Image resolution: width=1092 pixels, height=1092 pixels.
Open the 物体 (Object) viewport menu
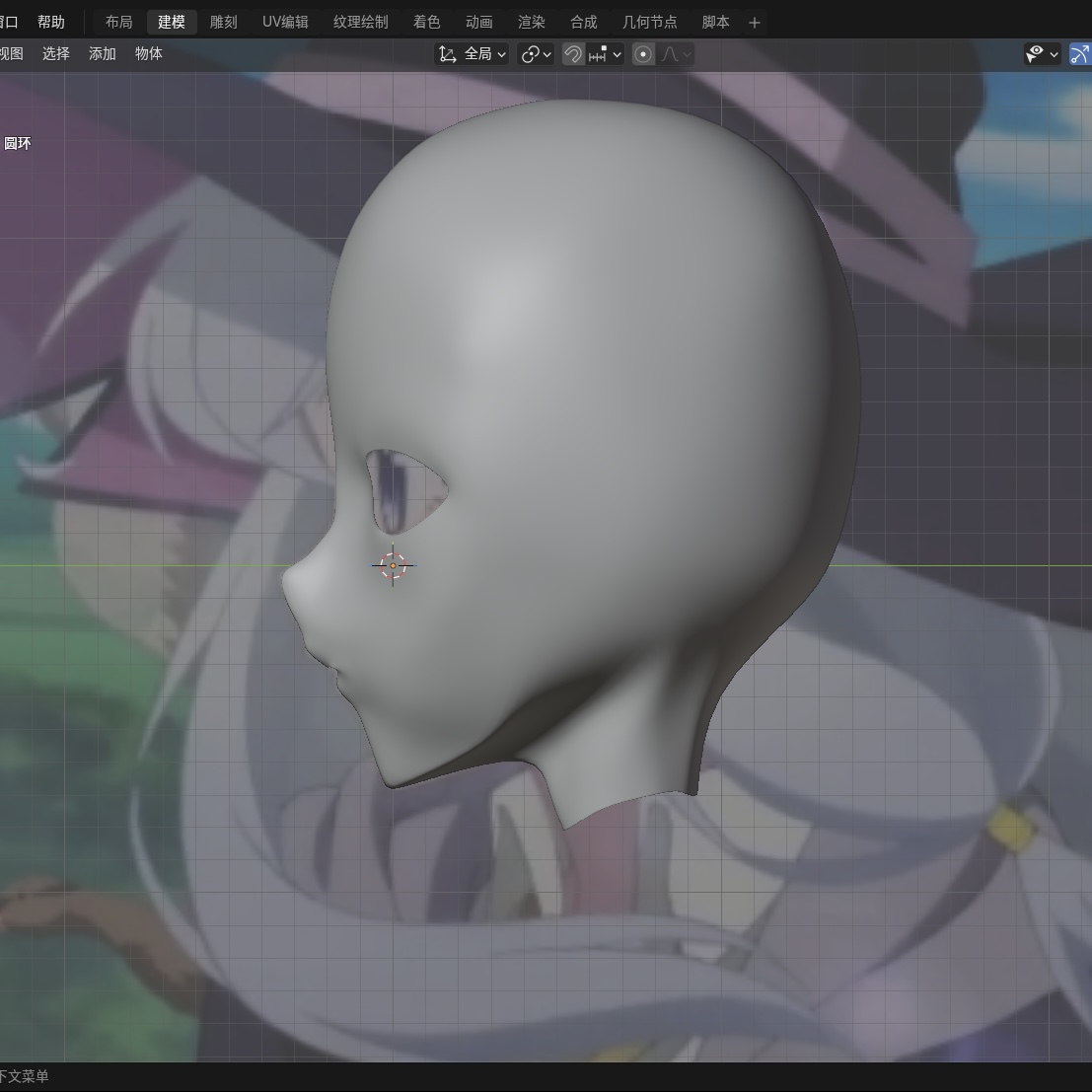[x=148, y=53]
